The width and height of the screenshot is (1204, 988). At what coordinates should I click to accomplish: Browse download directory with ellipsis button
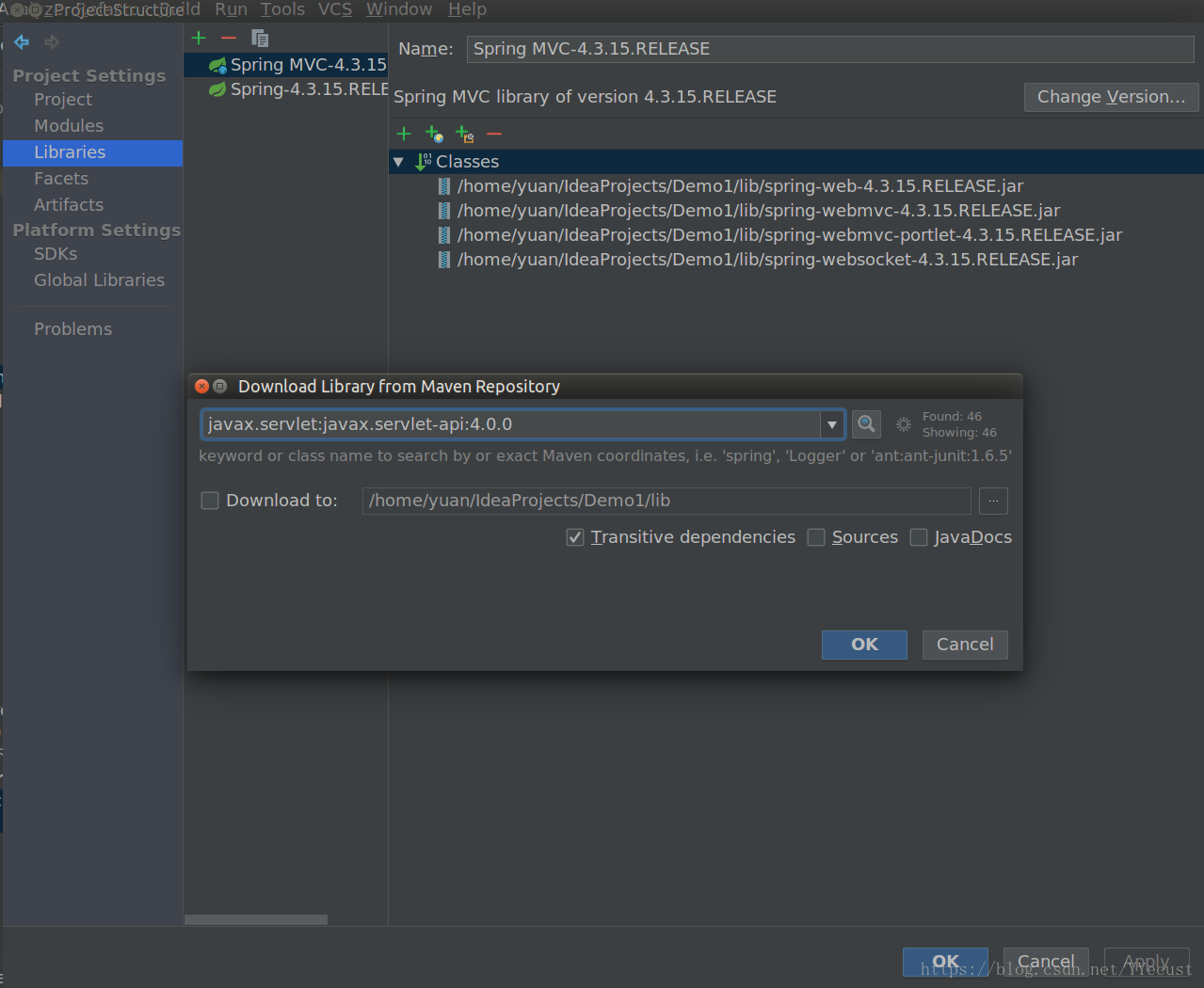point(993,501)
